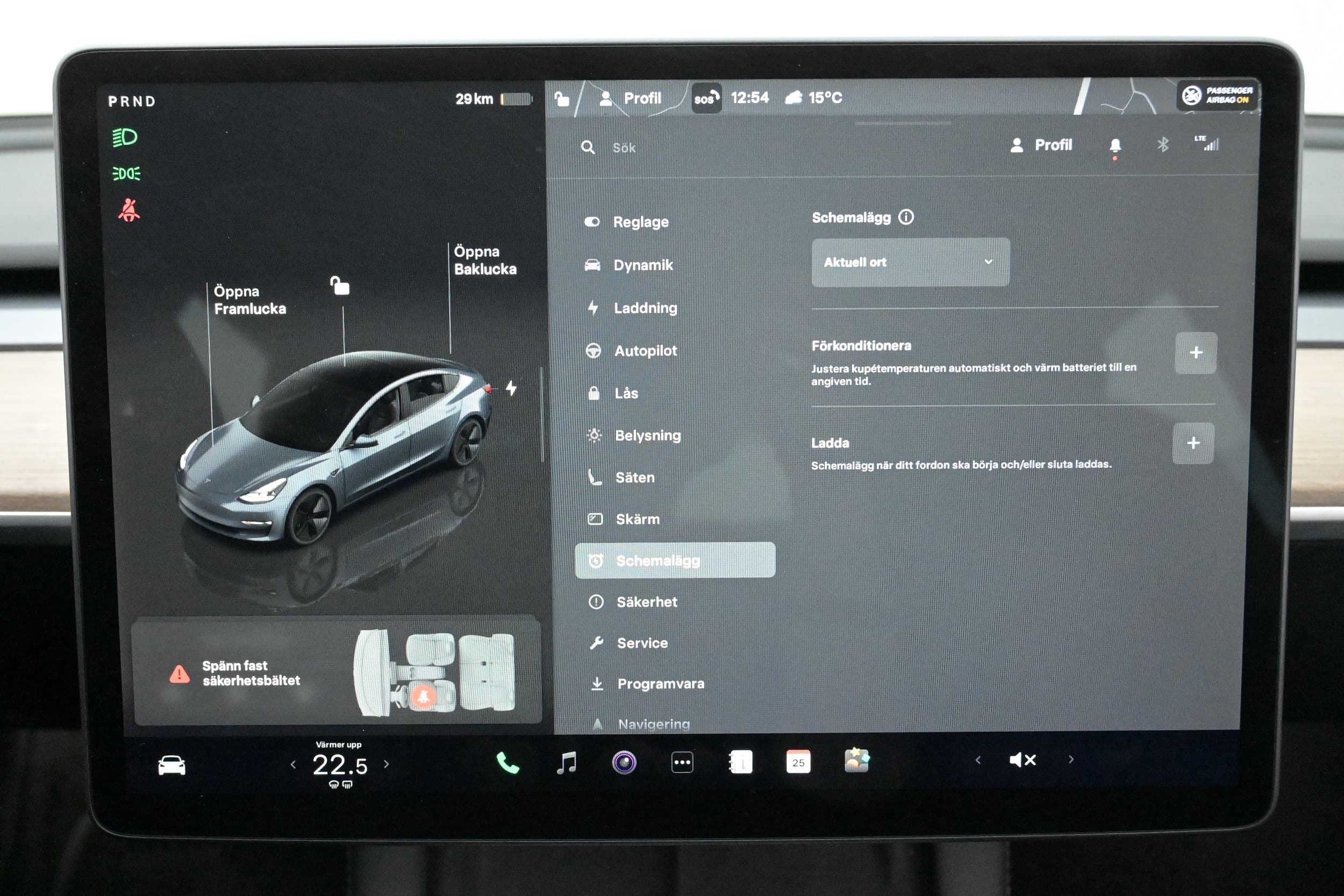Open the owner's manual notebook icon
The height and width of the screenshot is (896, 1344).
[741, 762]
